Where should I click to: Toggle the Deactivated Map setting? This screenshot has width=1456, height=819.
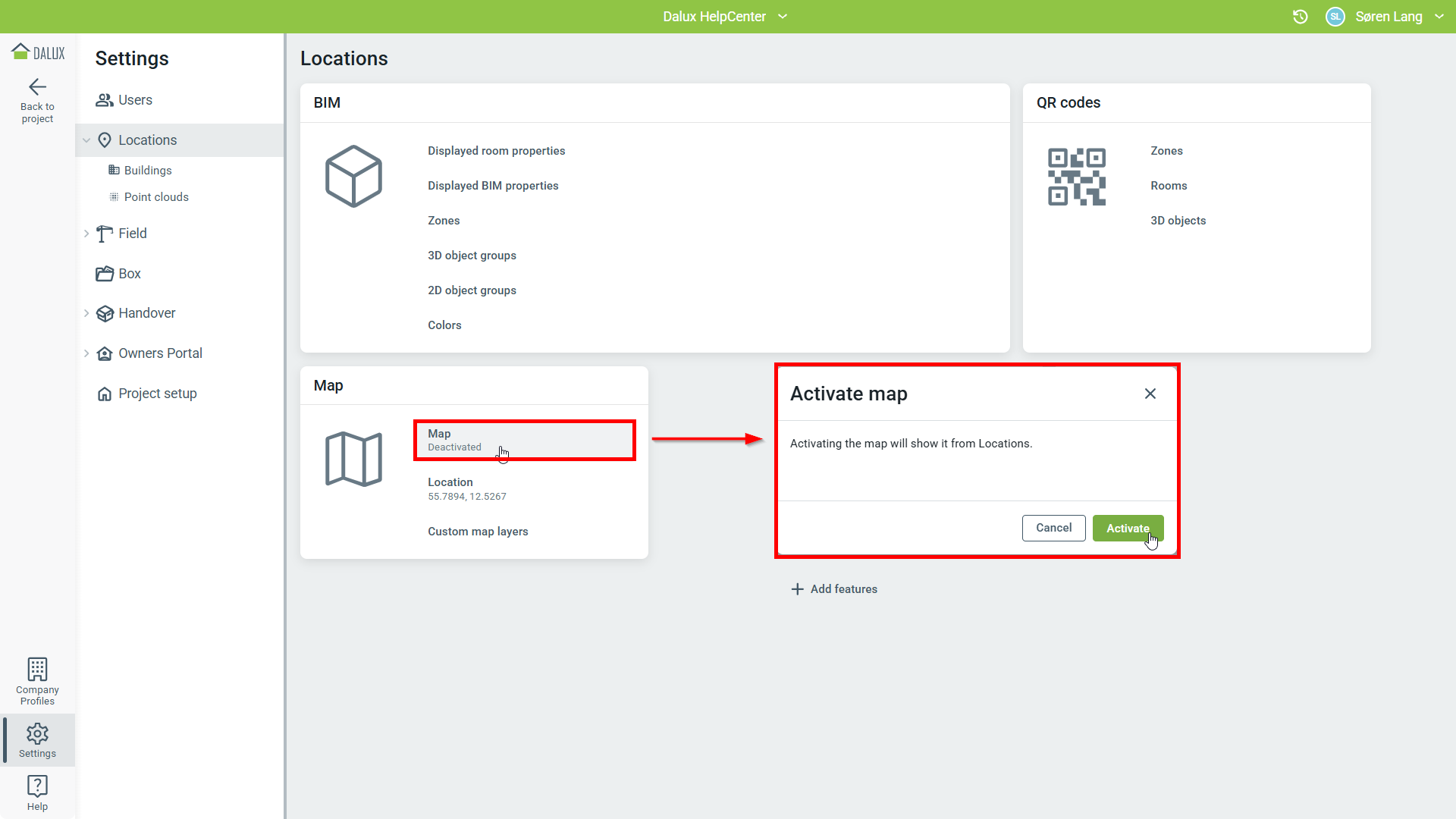pos(524,440)
